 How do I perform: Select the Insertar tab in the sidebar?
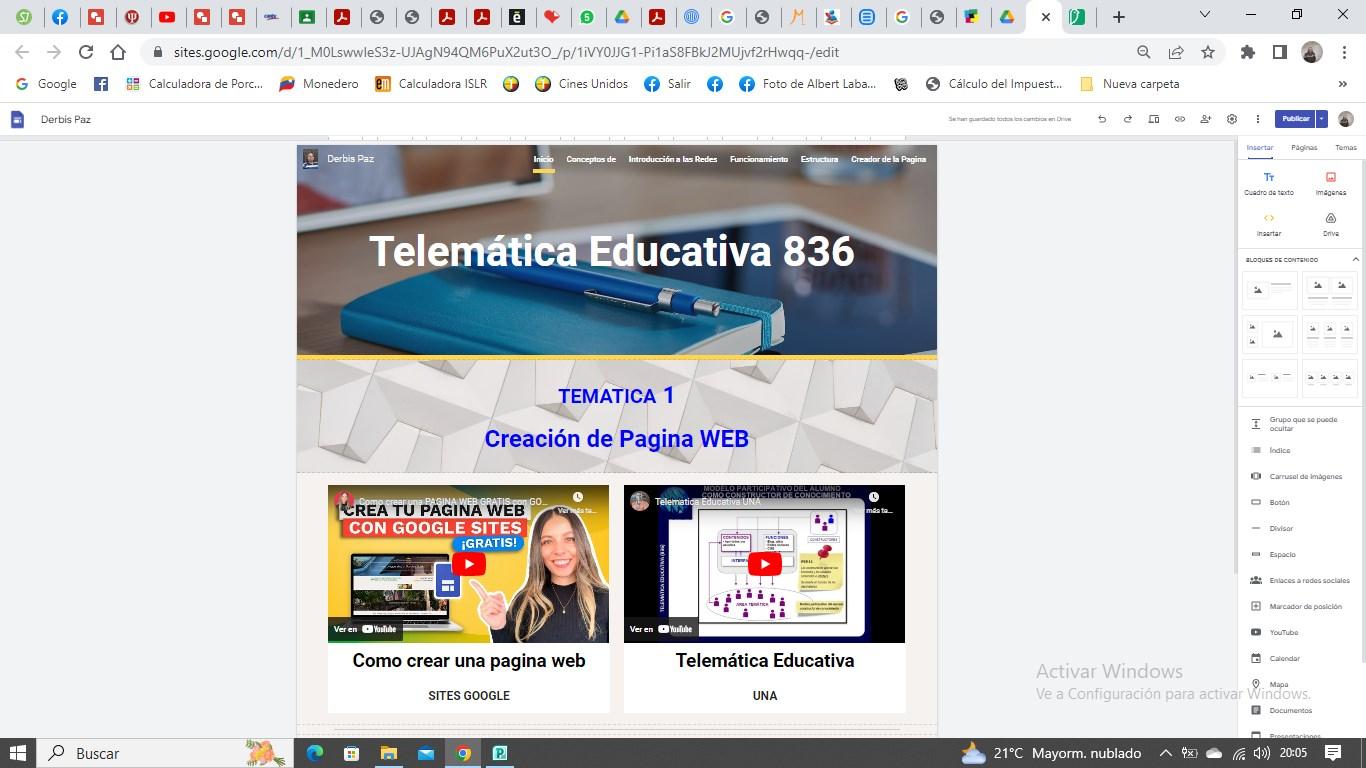[1260, 148]
